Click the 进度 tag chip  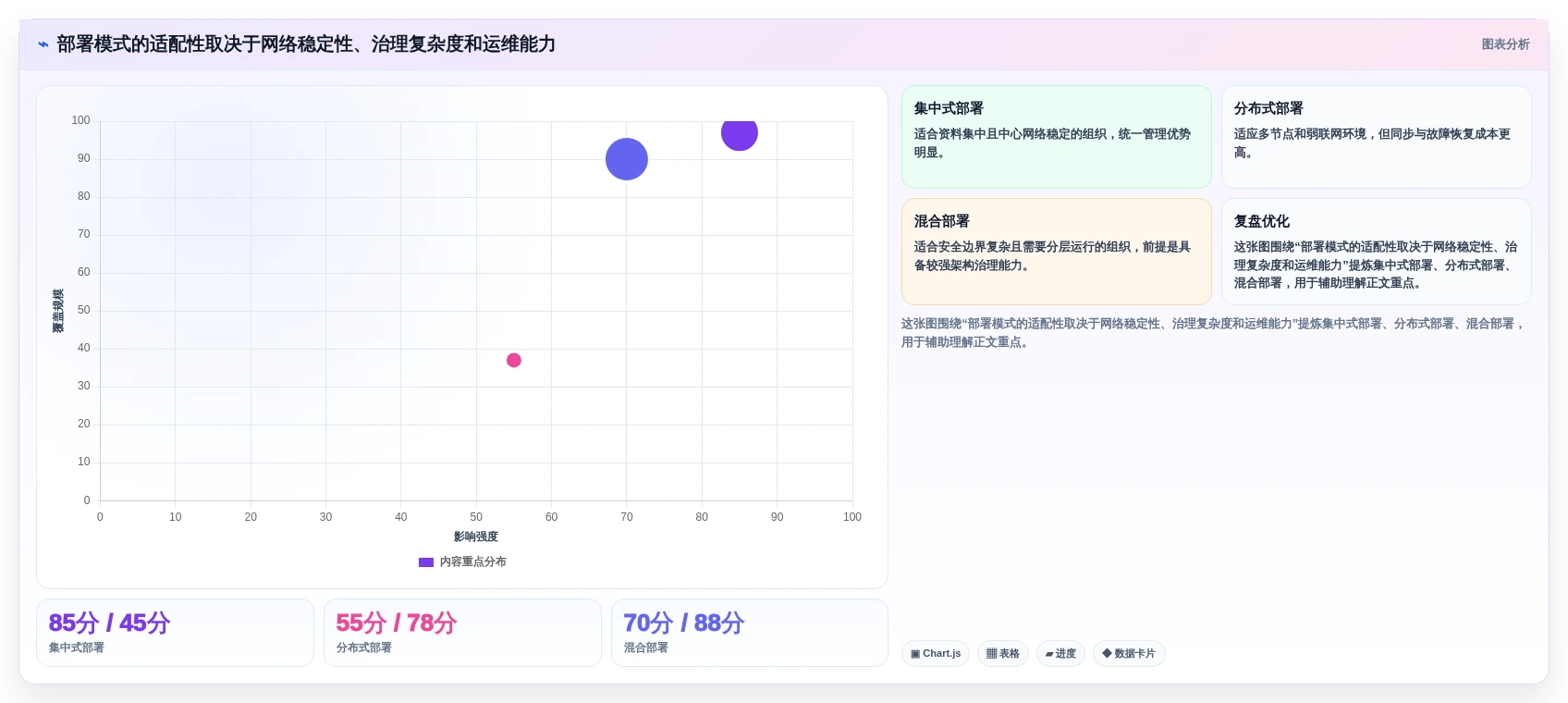pos(1060,653)
